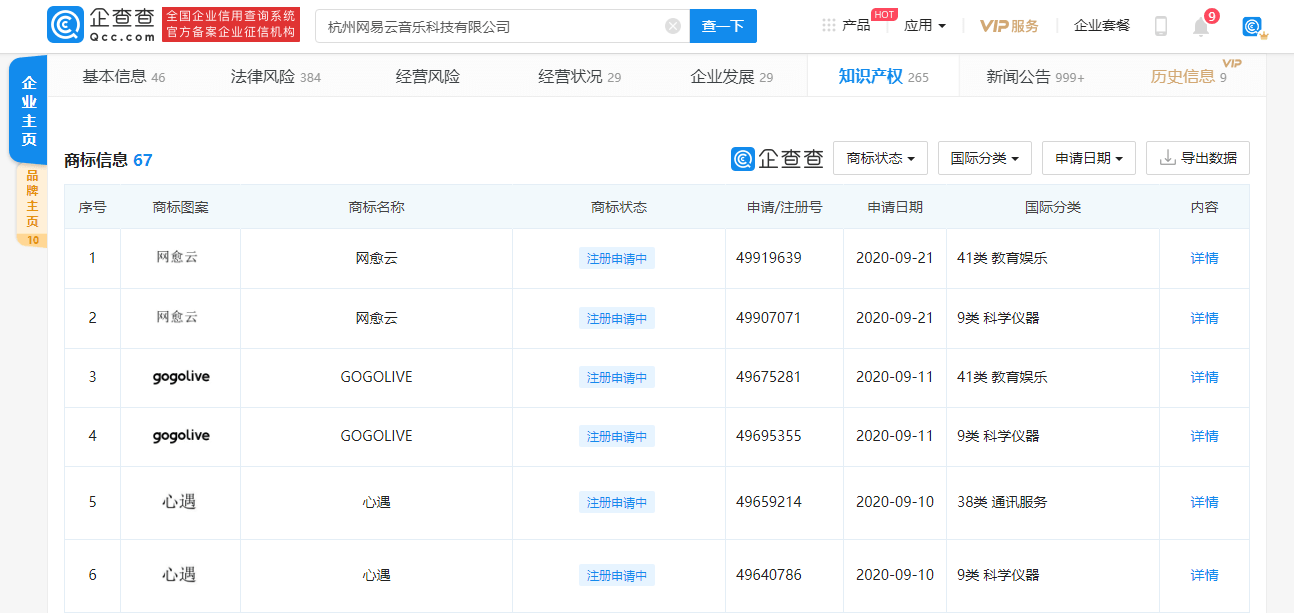Expand the 申请日期 filter
The height and width of the screenshot is (613, 1294).
(1088, 157)
